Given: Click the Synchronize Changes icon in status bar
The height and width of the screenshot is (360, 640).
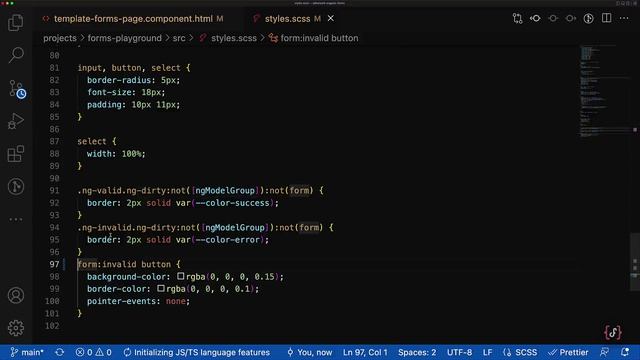Looking at the screenshot, I should [x=60, y=352].
